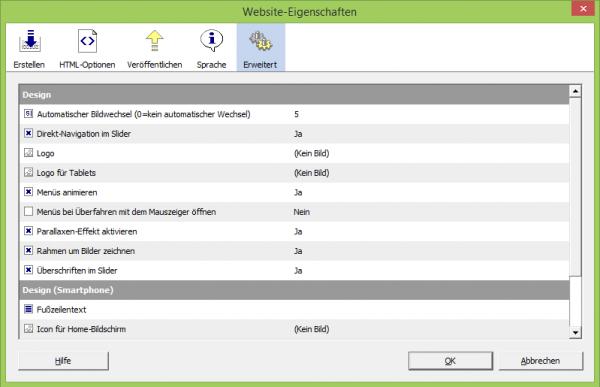Click the scrollbar down arrow
The width and height of the screenshot is (600, 387).
[x=575, y=332]
